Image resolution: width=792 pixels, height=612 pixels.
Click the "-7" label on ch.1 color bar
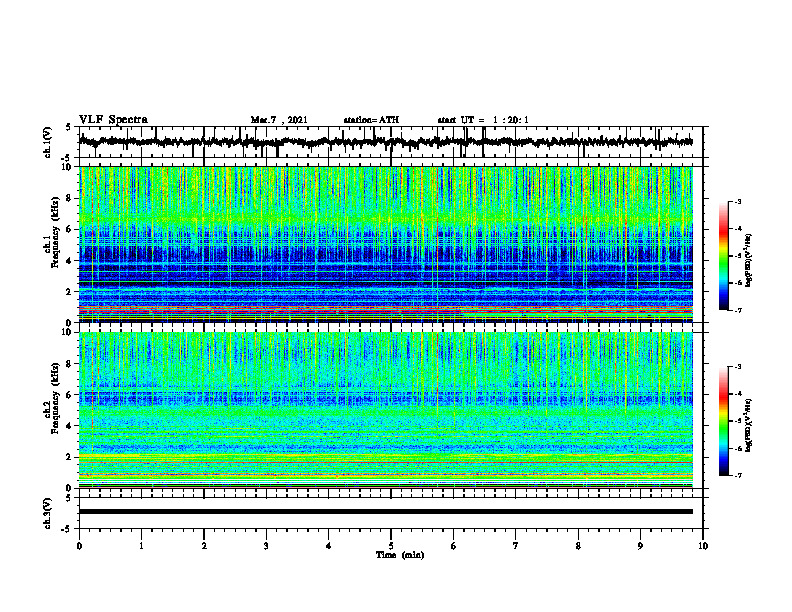(737, 310)
